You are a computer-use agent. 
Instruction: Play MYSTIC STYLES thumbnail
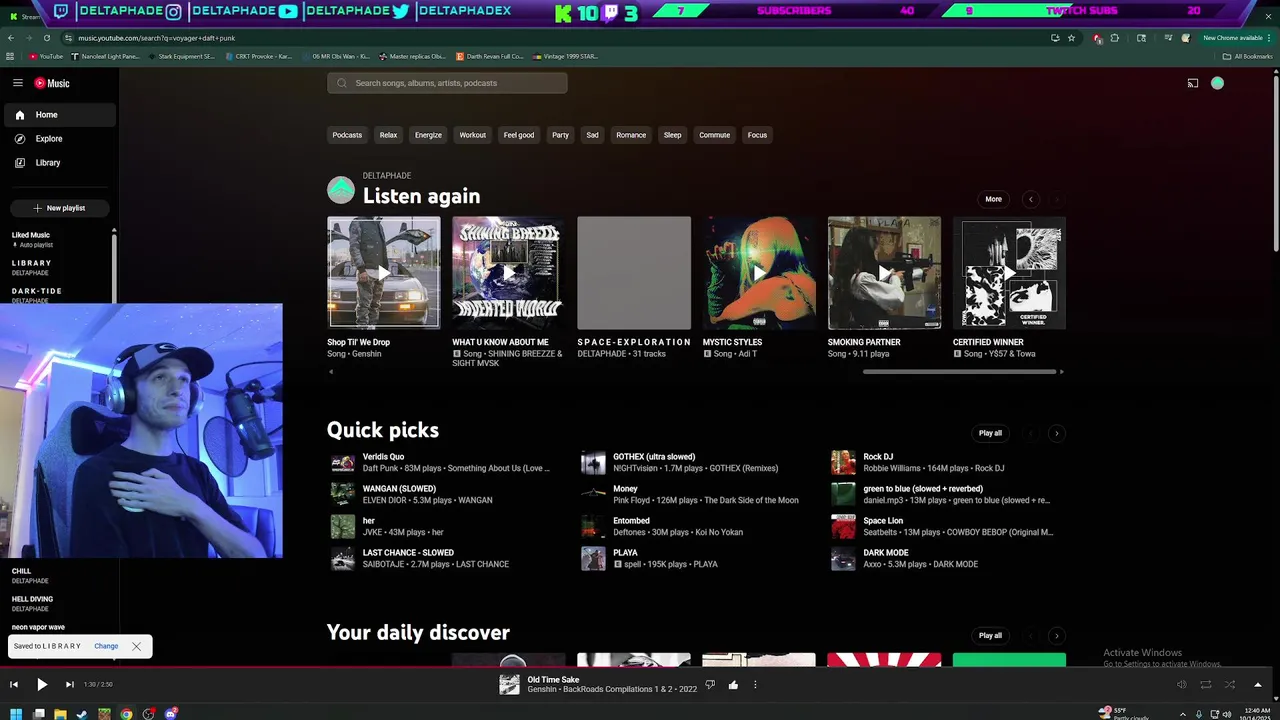tap(759, 273)
